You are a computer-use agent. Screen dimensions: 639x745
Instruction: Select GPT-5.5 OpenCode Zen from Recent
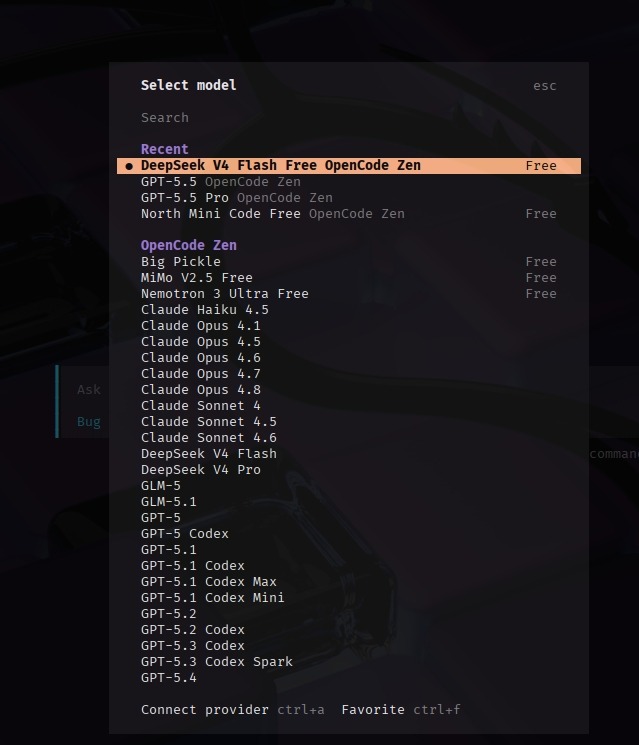point(349,182)
